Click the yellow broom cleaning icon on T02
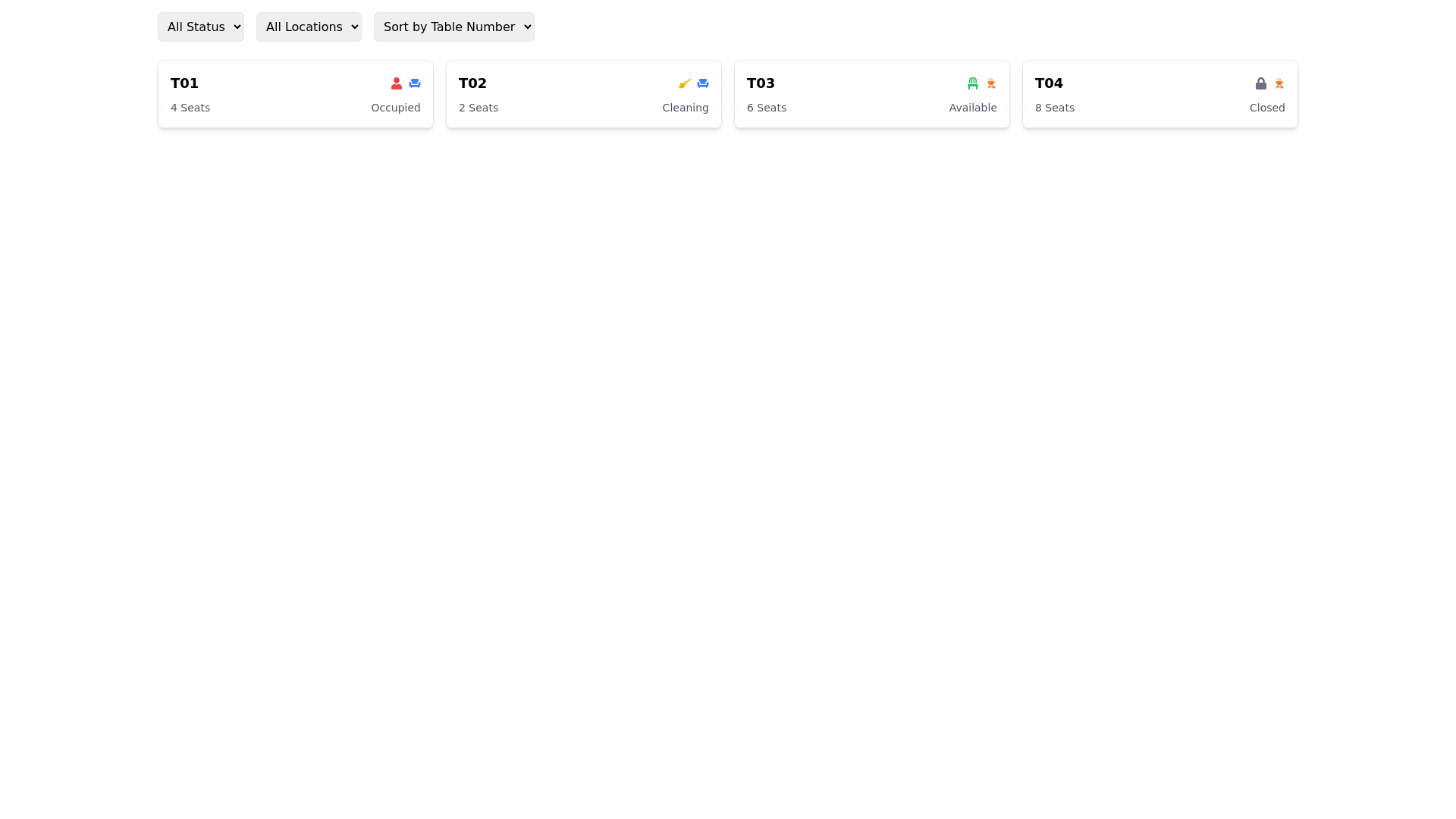 [684, 83]
